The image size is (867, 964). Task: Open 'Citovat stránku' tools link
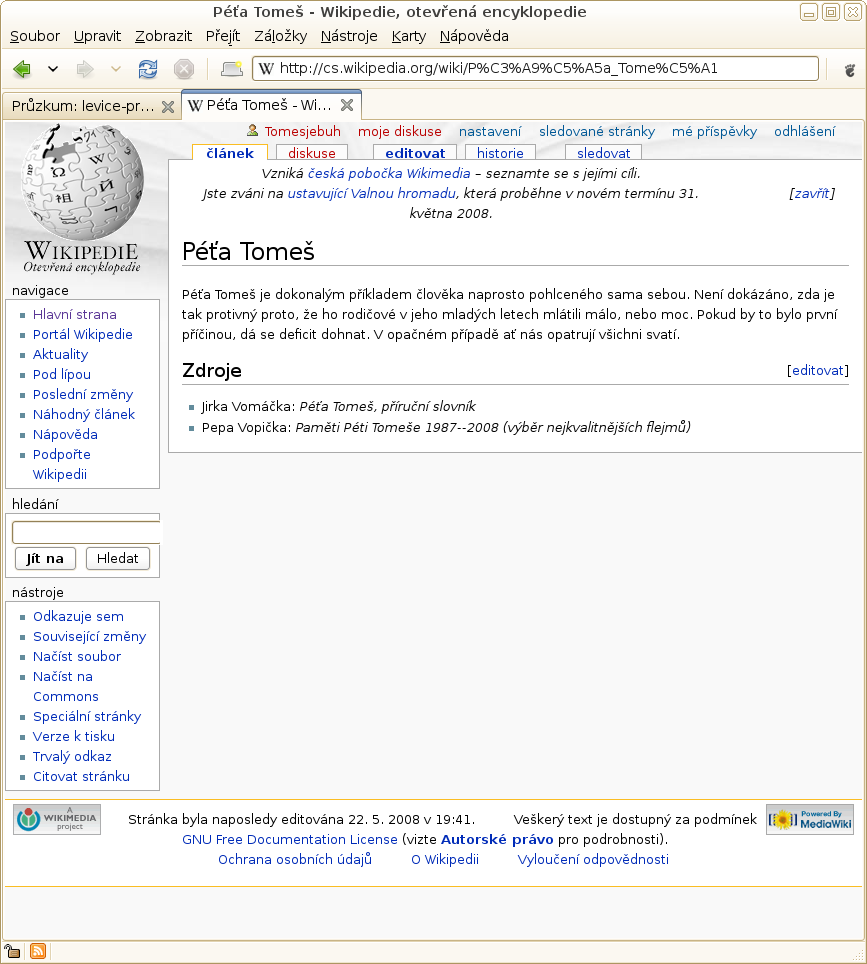[81, 776]
